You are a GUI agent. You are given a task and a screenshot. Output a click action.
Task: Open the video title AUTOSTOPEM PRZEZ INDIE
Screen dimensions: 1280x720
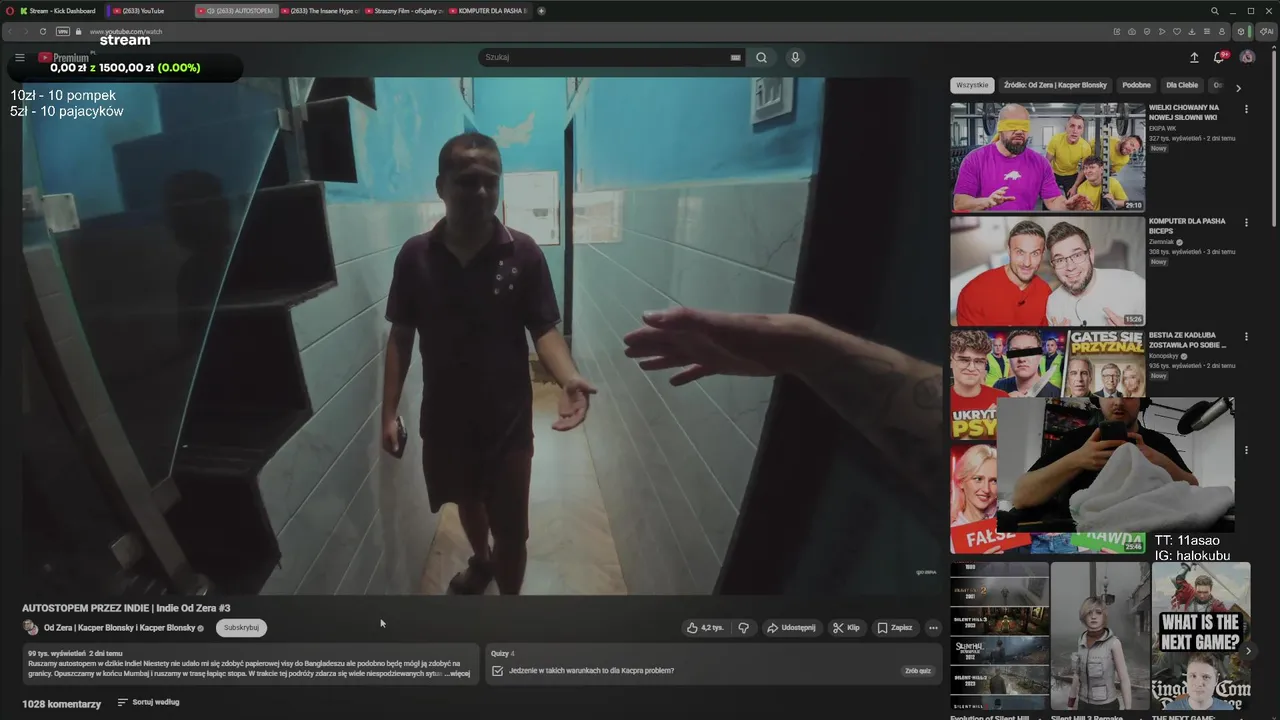[126, 608]
